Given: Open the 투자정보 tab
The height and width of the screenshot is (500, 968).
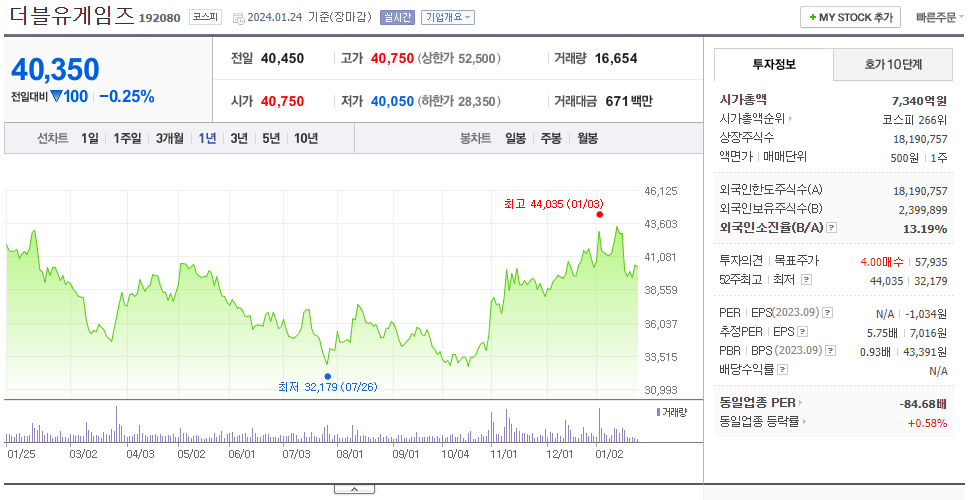Looking at the screenshot, I should [x=774, y=64].
